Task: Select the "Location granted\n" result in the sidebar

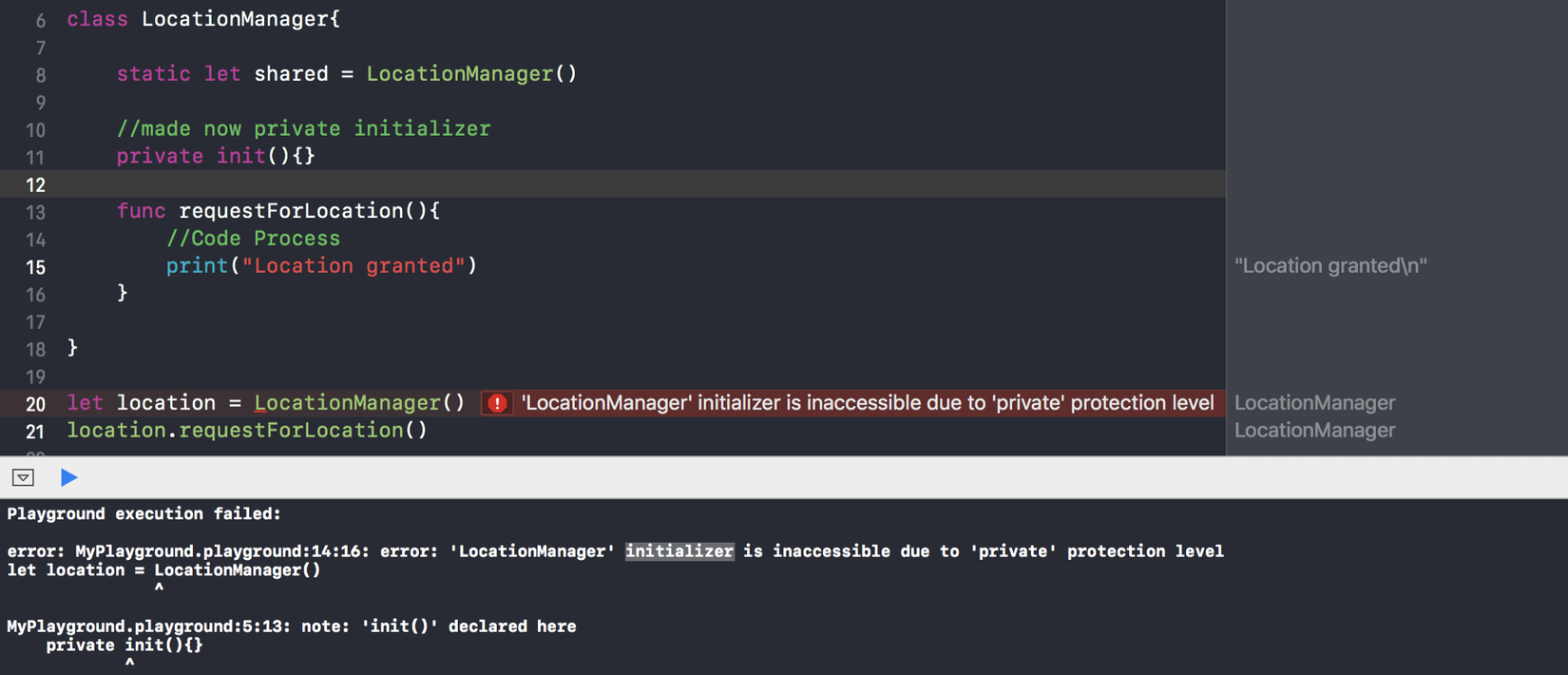Action: pyautogui.click(x=1330, y=266)
